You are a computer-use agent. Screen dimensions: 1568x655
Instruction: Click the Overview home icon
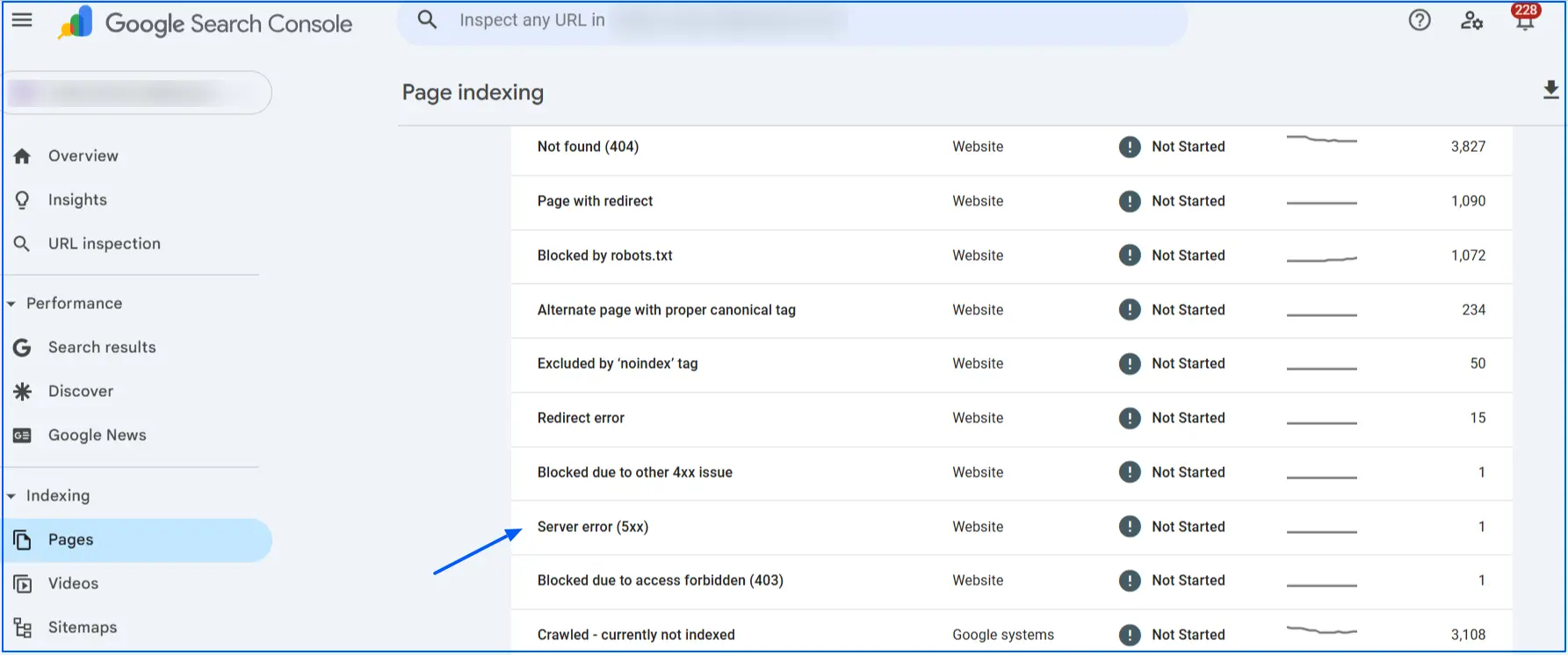[23, 156]
